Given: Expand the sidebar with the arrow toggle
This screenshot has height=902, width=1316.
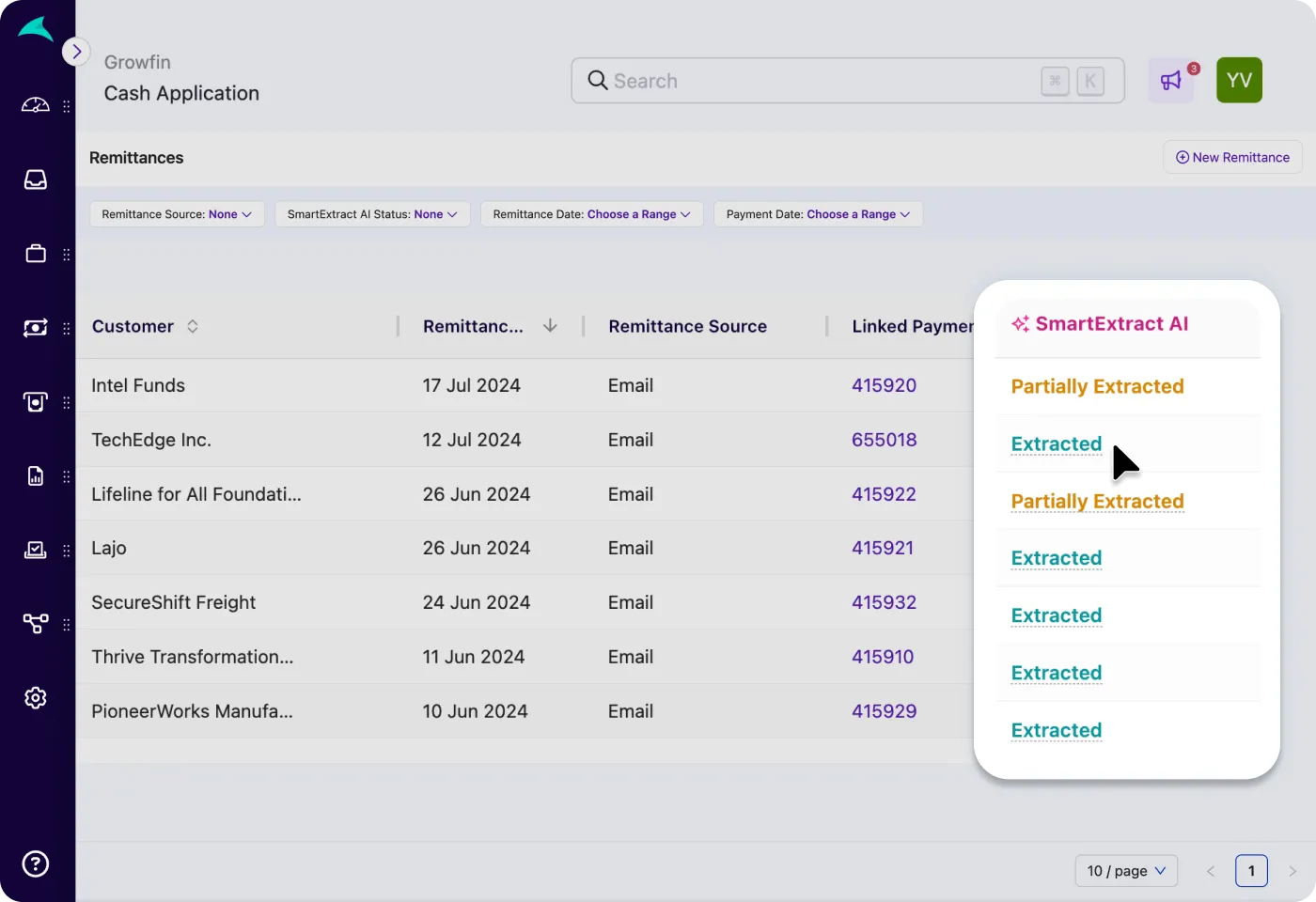Looking at the screenshot, I should pos(76,52).
